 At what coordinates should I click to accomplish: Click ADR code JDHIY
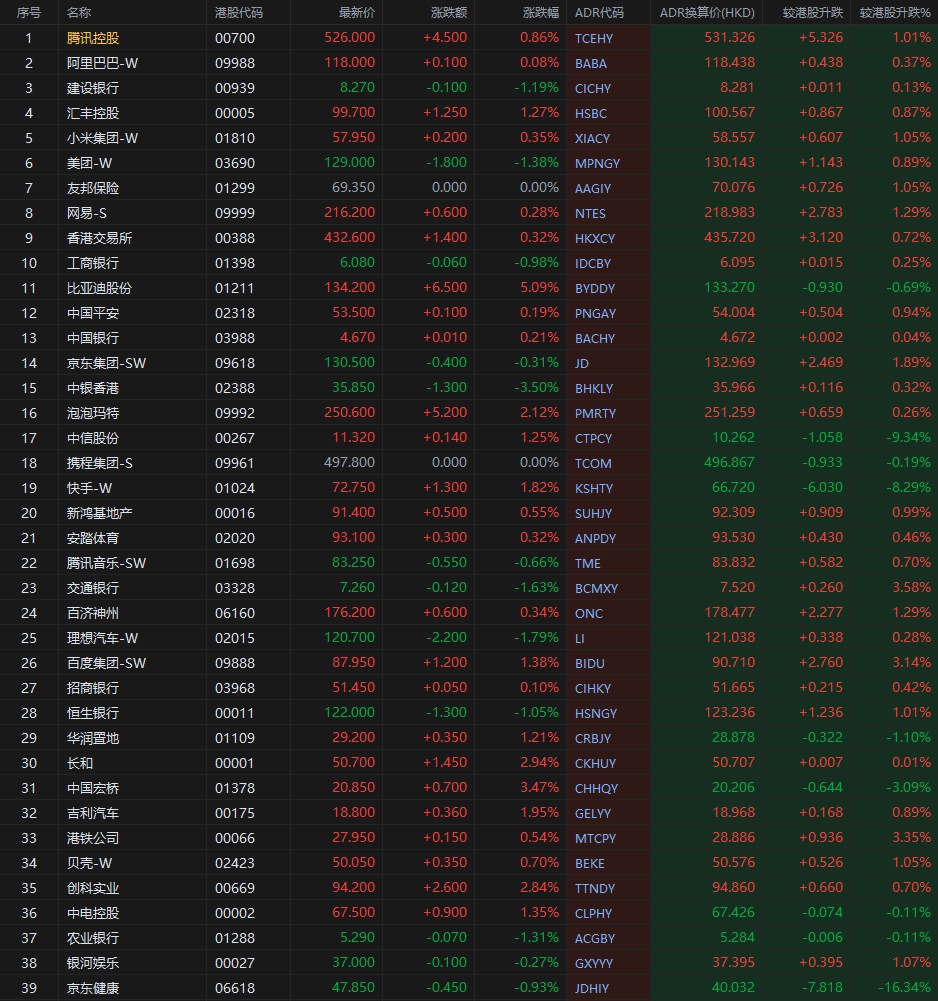pos(592,988)
